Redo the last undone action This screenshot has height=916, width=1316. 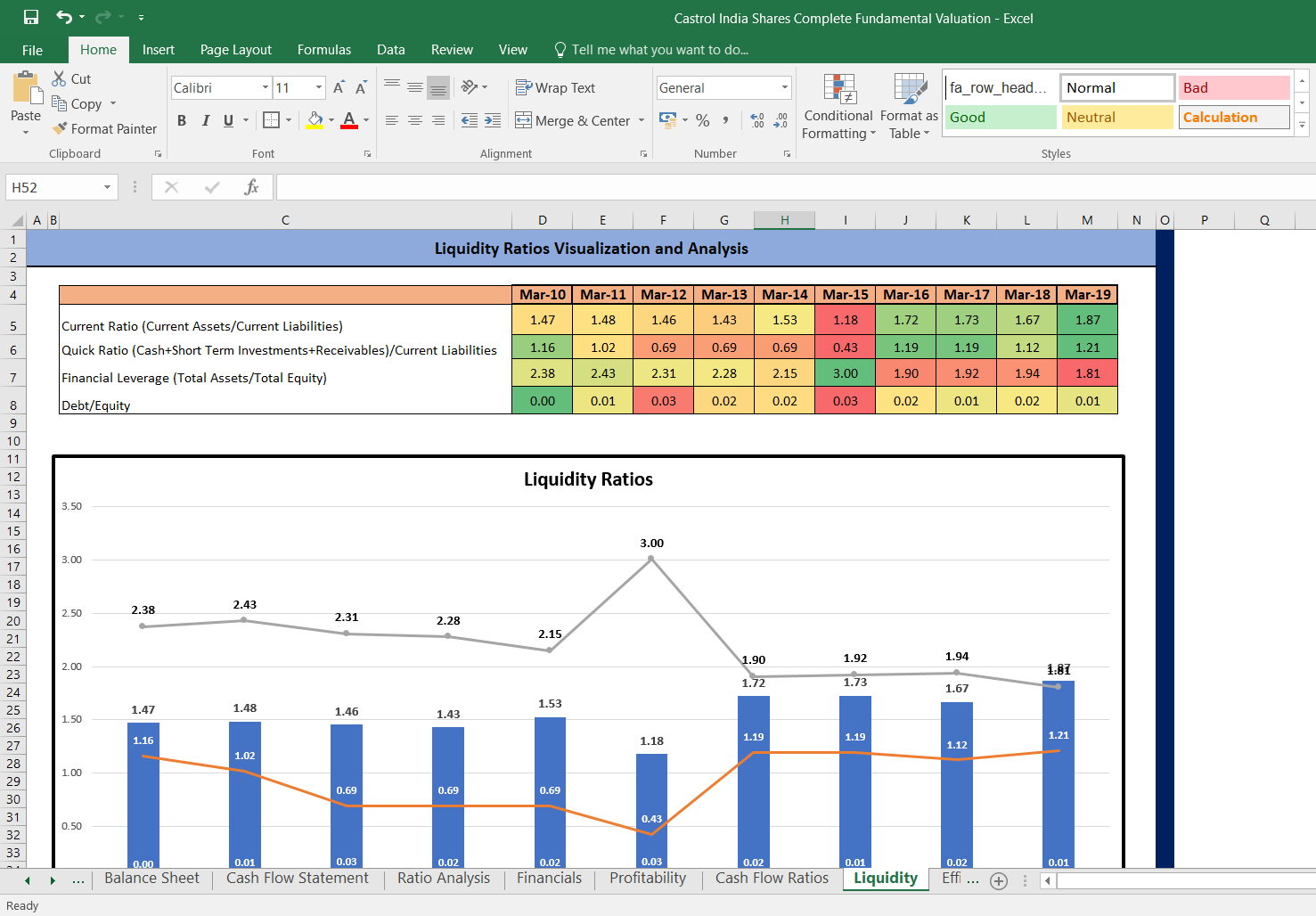(102, 17)
